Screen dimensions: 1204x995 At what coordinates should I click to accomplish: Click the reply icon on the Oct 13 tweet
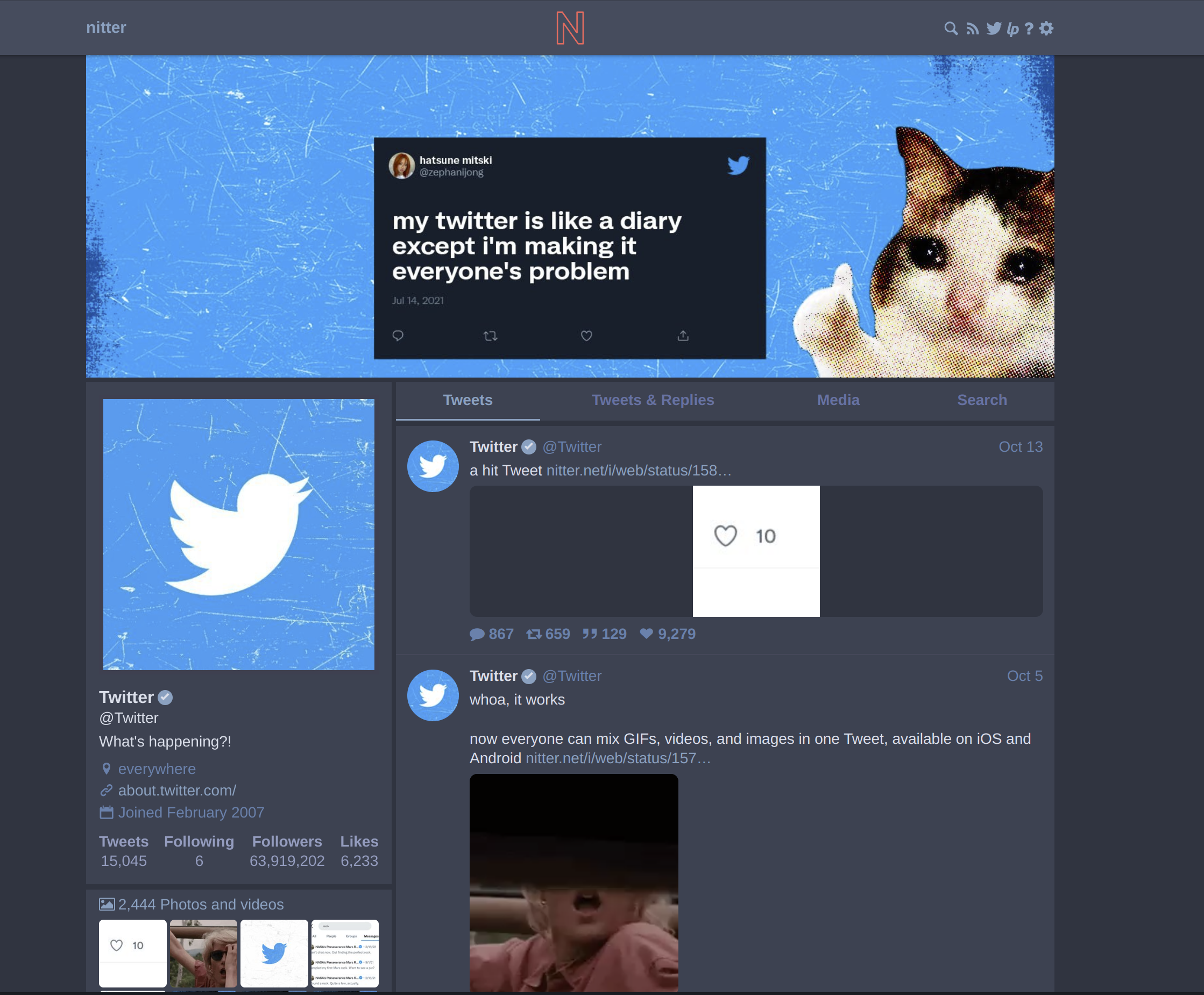[x=477, y=634]
